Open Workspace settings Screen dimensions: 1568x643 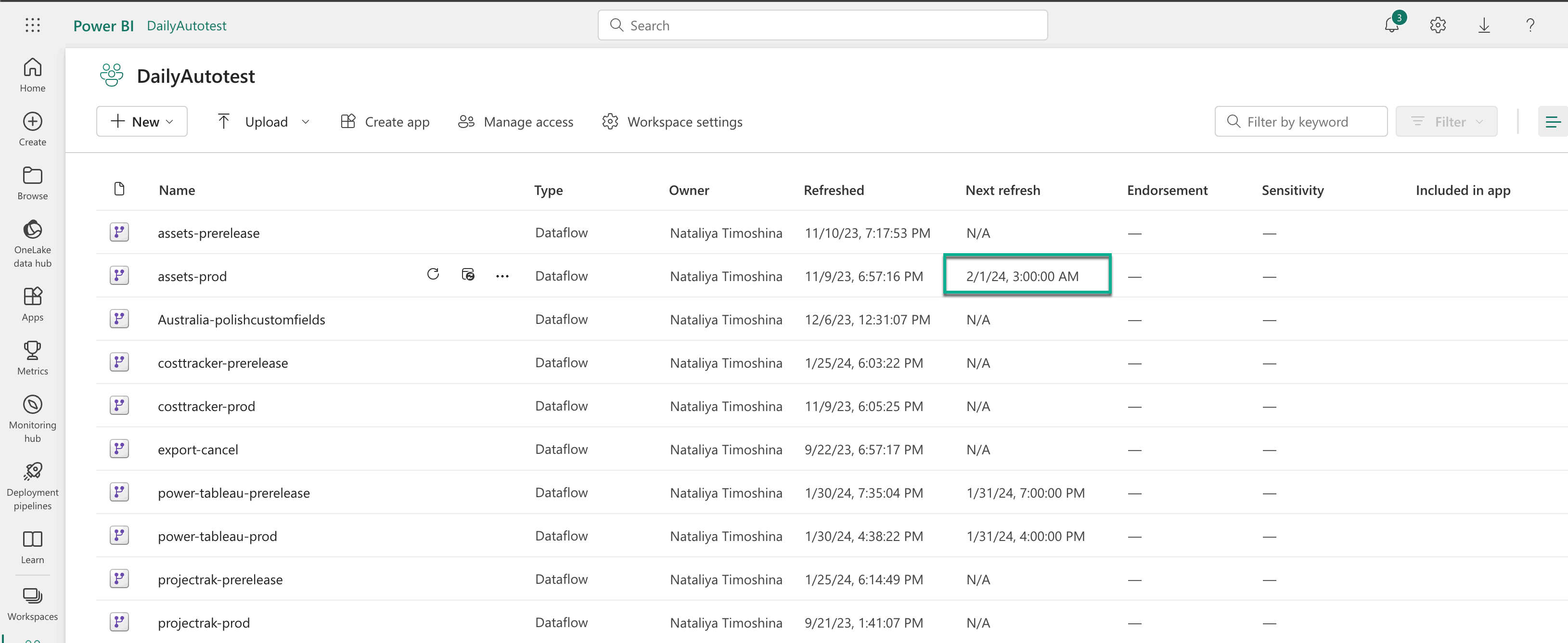click(672, 122)
